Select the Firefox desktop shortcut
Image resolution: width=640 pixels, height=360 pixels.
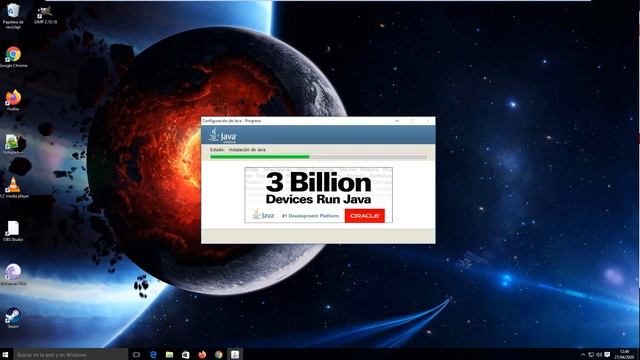pyautogui.click(x=13, y=100)
